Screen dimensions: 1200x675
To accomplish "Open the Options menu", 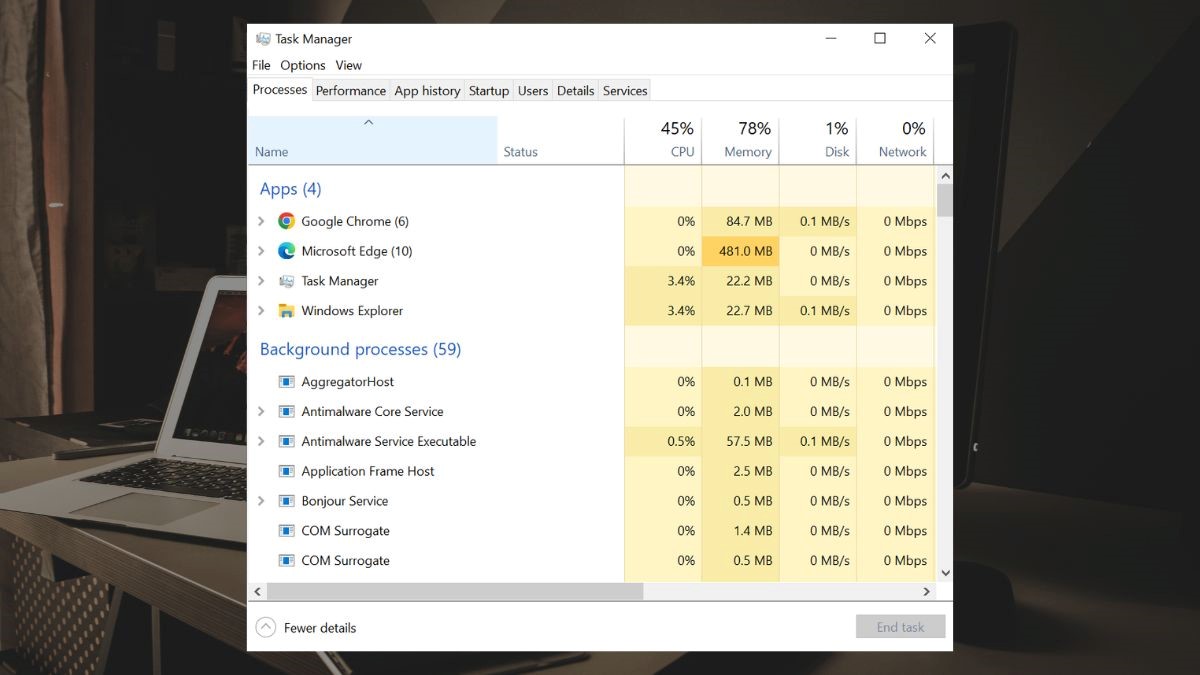I will pos(303,65).
